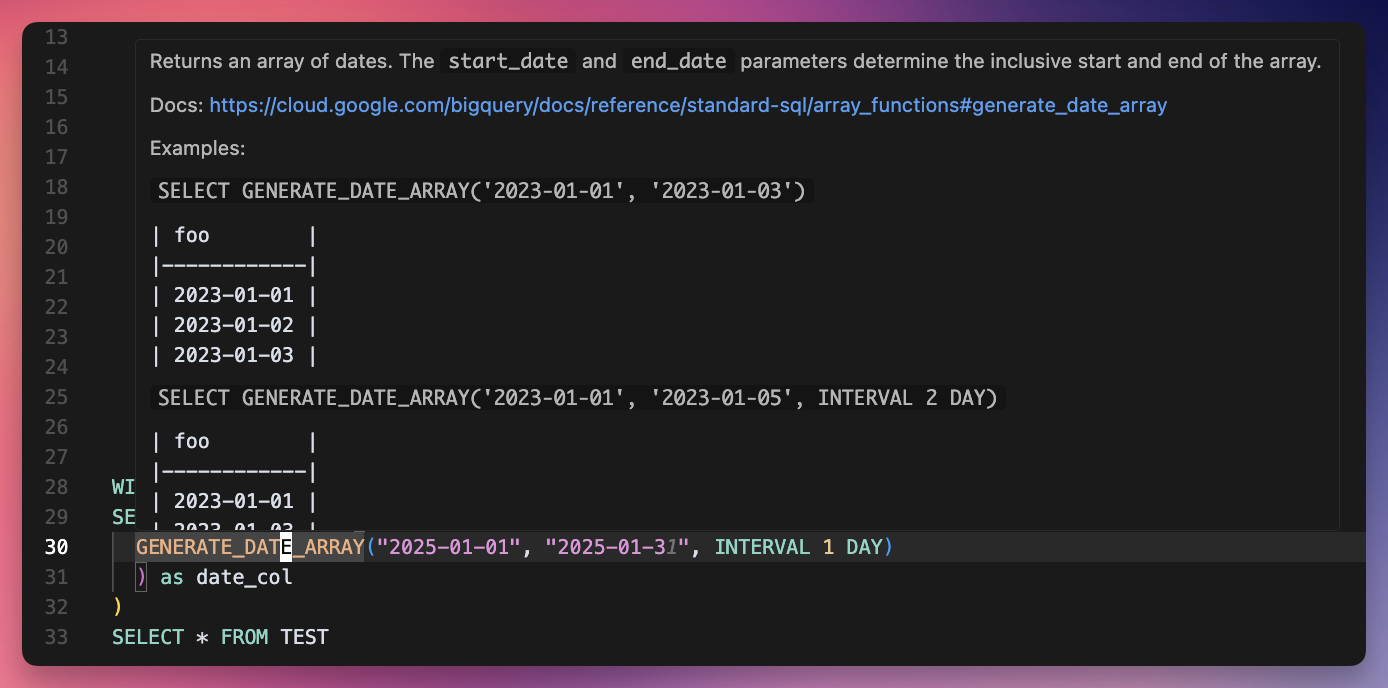Click SELECT keyword on line 33
This screenshot has width=1388, height=688.
147,637
